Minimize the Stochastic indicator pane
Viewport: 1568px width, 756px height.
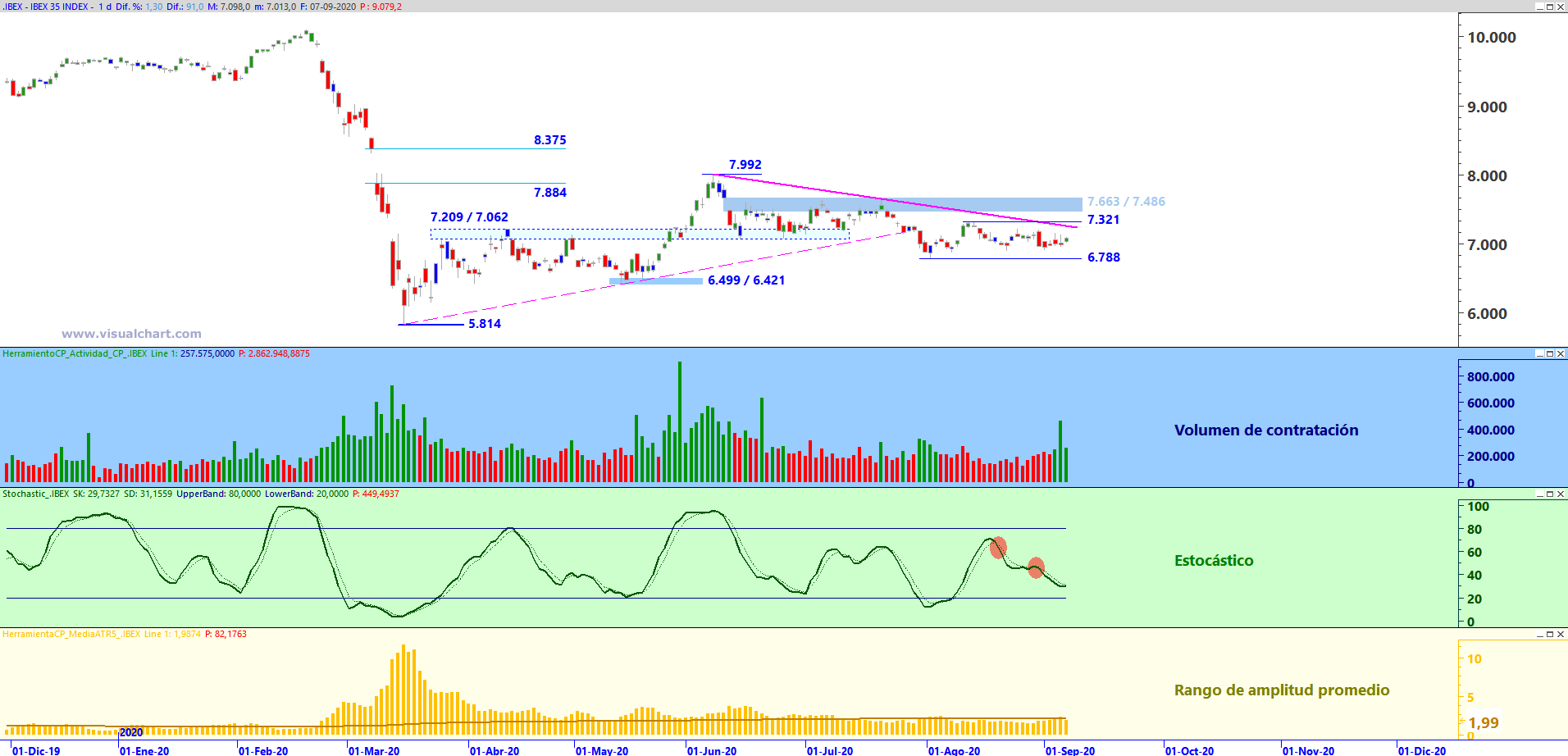(x=1539, y=494)
